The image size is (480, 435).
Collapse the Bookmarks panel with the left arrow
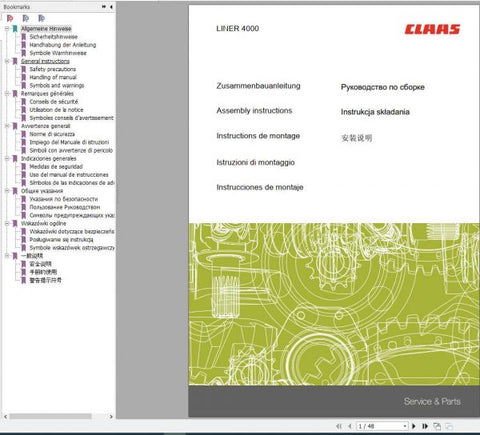(111, 6)
